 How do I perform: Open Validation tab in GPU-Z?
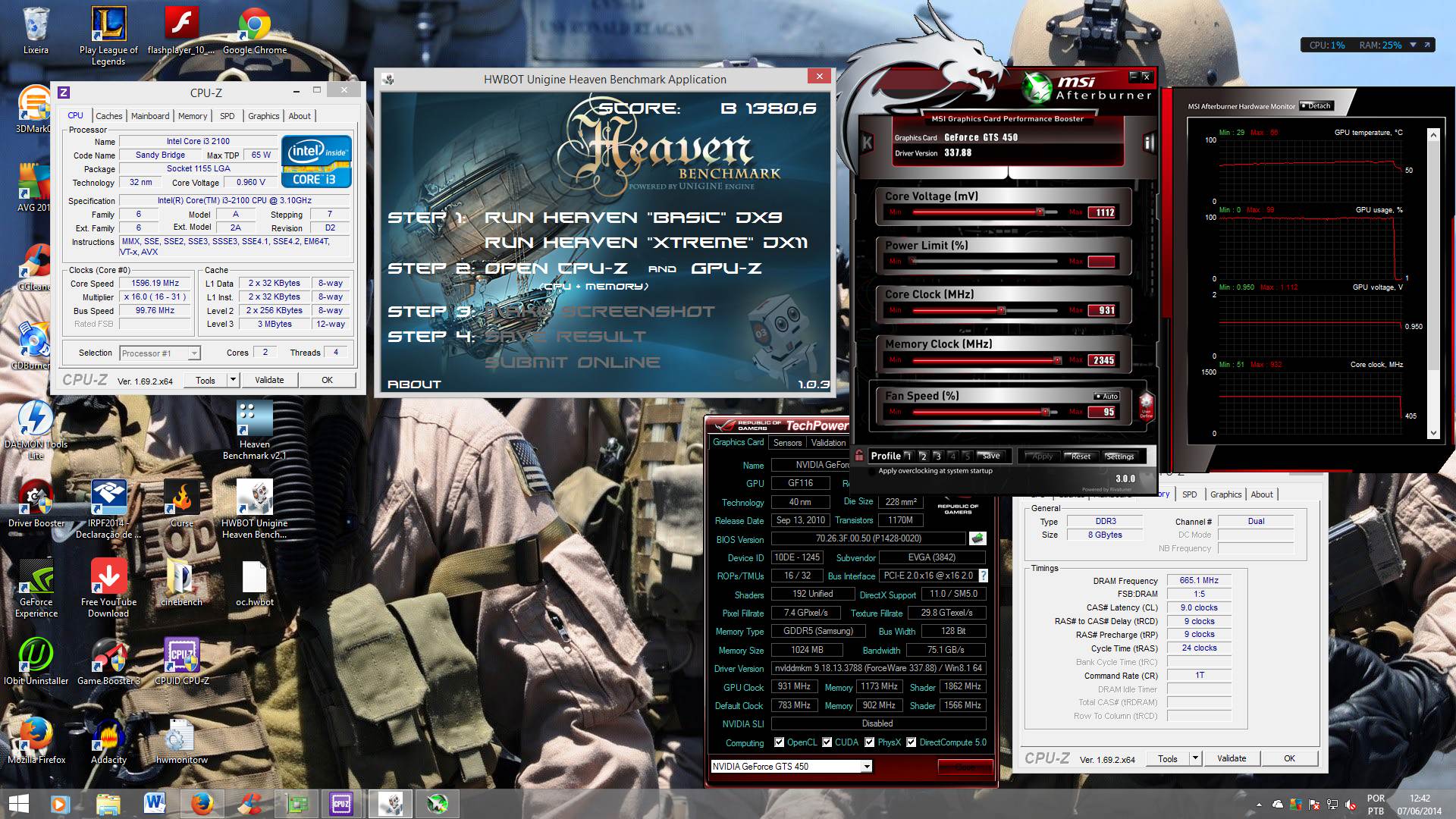click(x=828, y=443)
